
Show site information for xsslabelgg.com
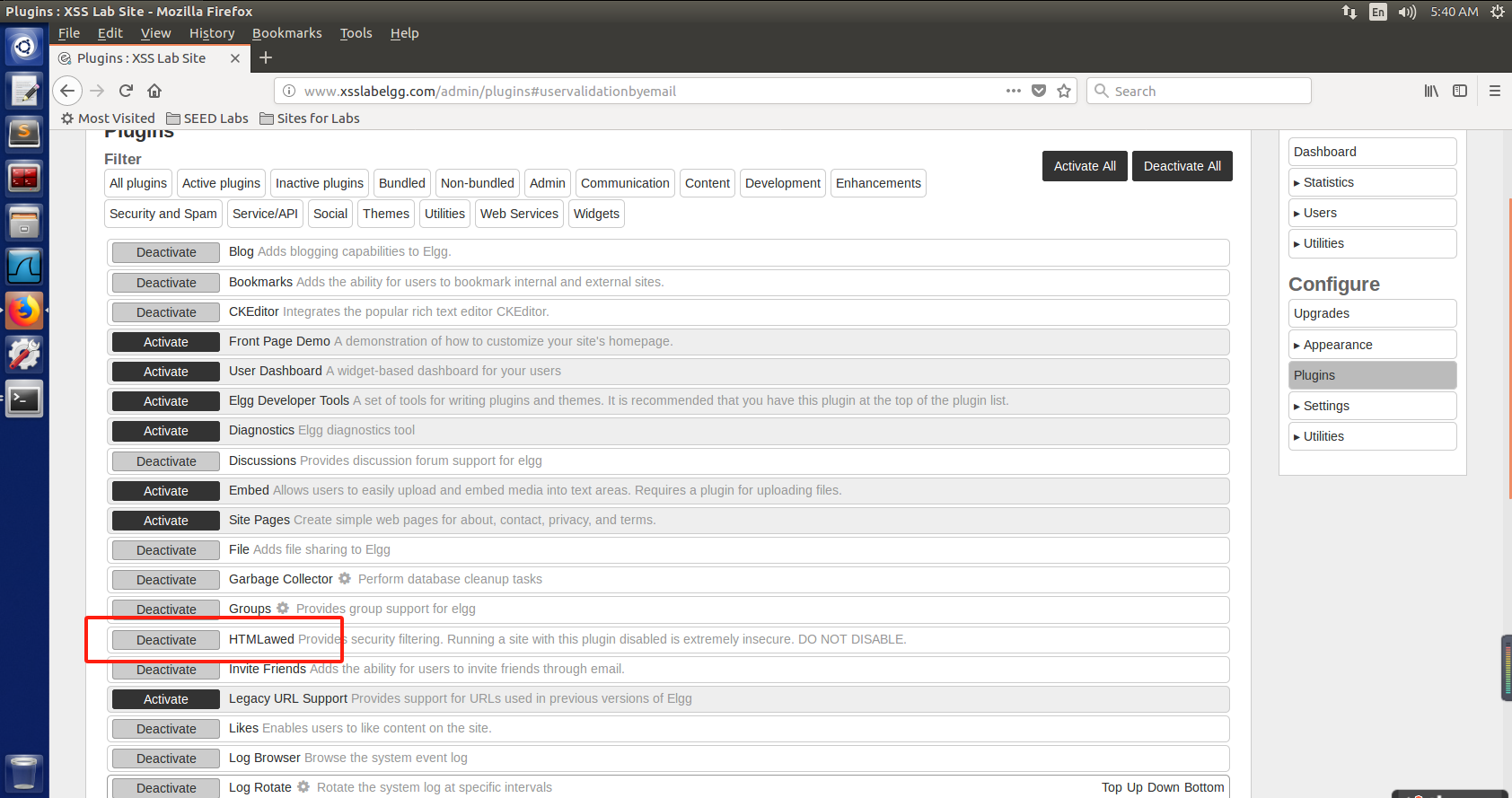pos(289,91)
